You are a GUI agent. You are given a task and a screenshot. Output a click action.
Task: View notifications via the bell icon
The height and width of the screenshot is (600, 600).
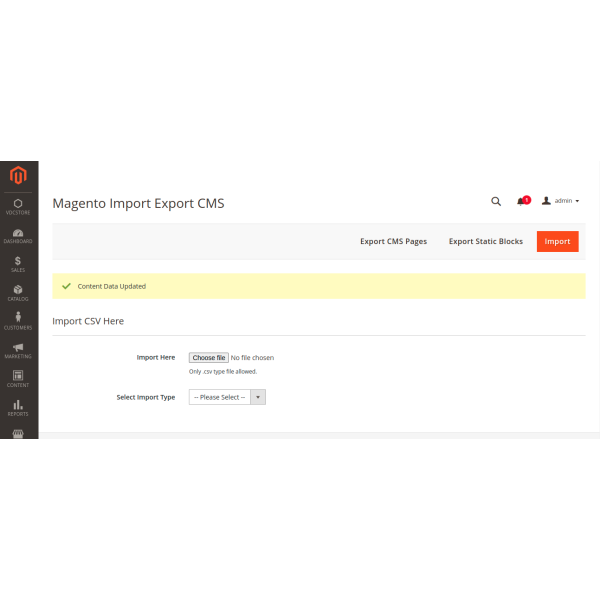[521, 201]
